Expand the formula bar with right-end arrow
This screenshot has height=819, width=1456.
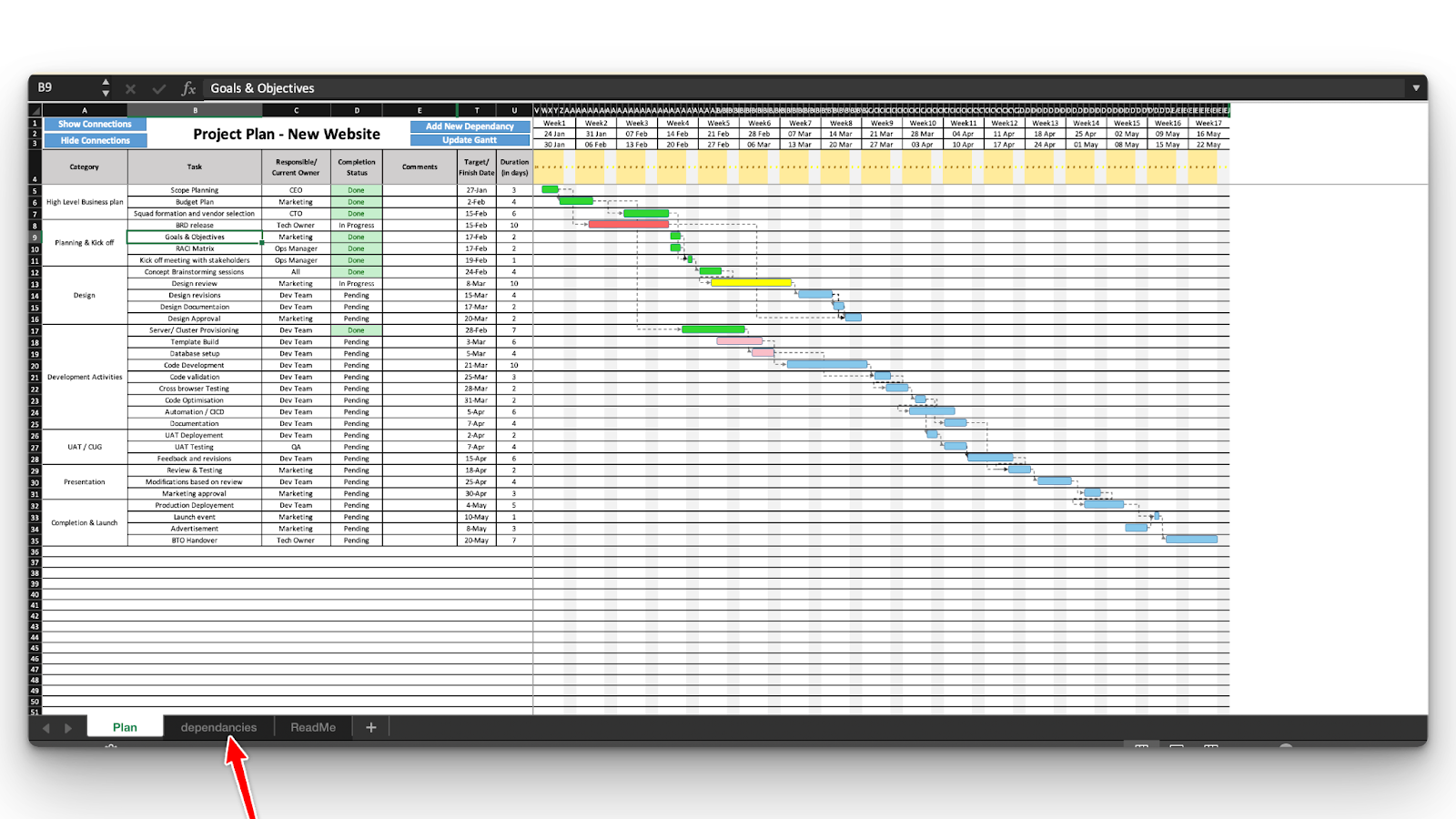click(1416, 88)
